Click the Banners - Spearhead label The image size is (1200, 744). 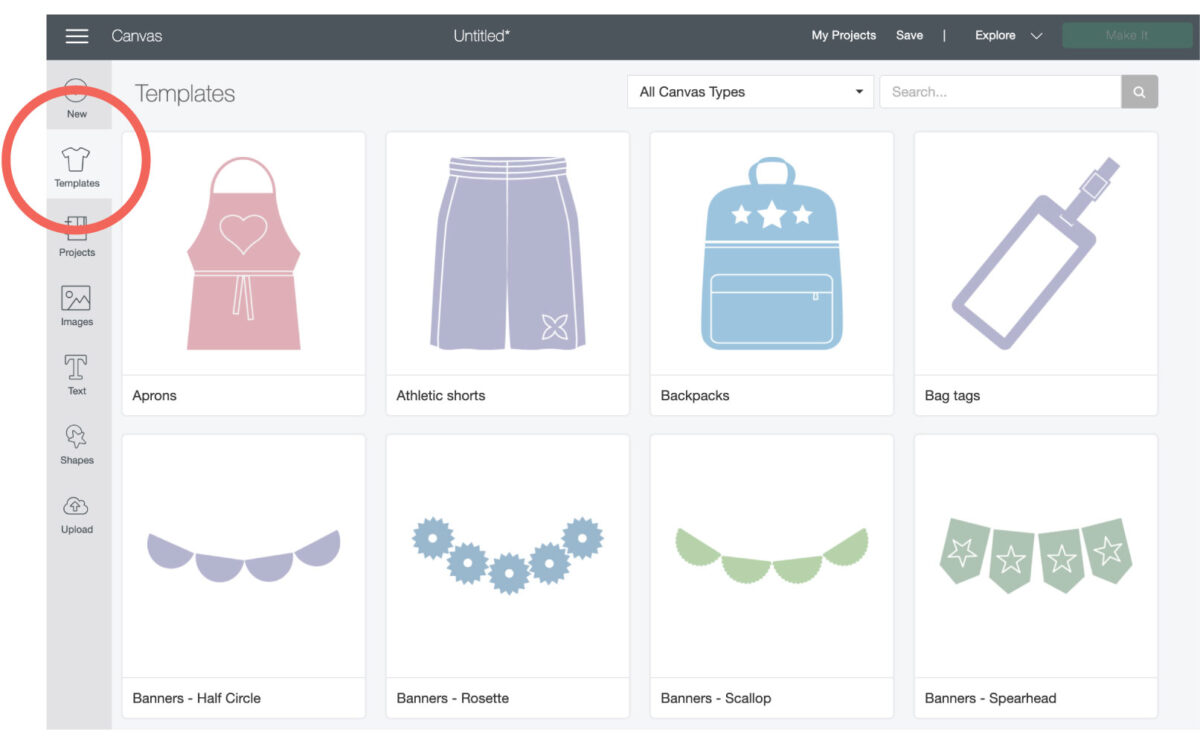[x=991, y=698]
